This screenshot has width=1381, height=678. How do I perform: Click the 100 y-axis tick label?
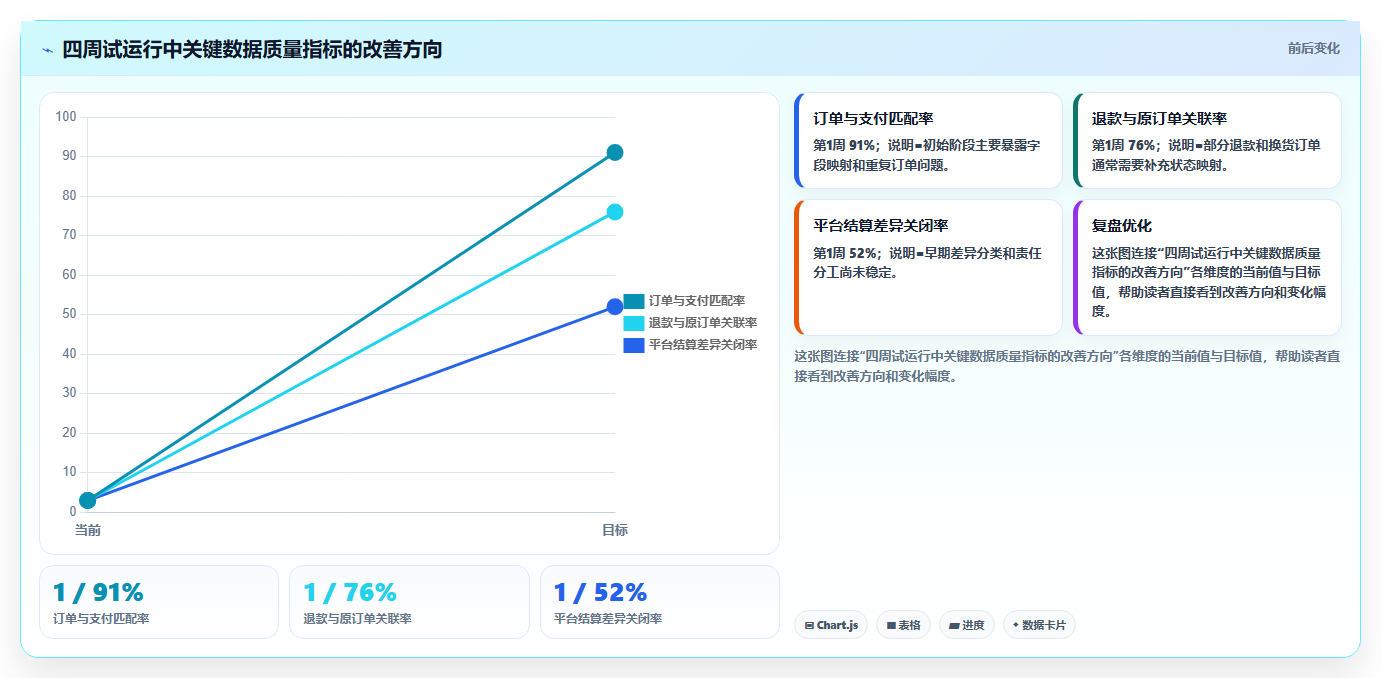(x=66, y=117)
